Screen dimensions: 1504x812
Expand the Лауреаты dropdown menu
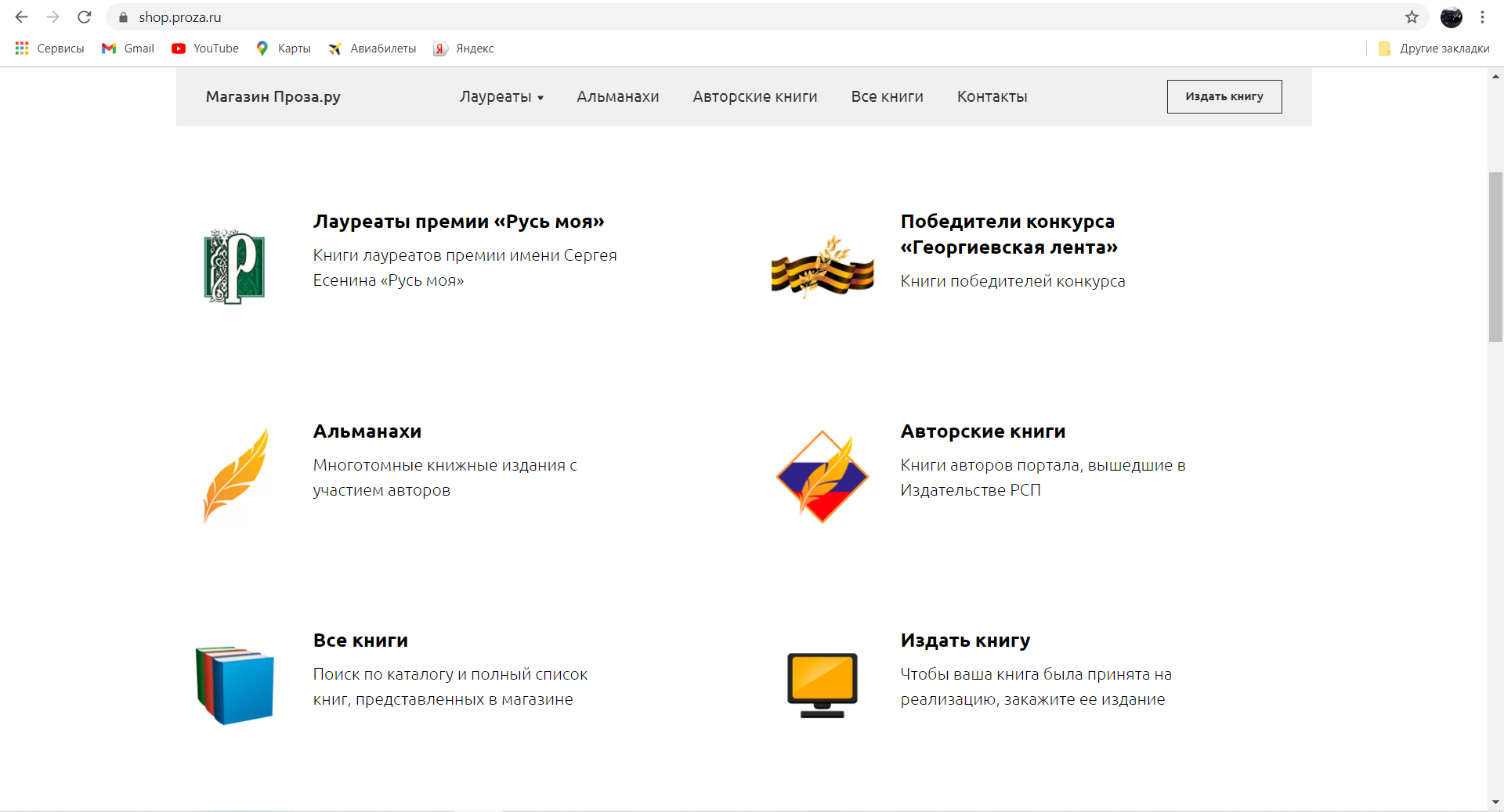(x=501, y=96)
